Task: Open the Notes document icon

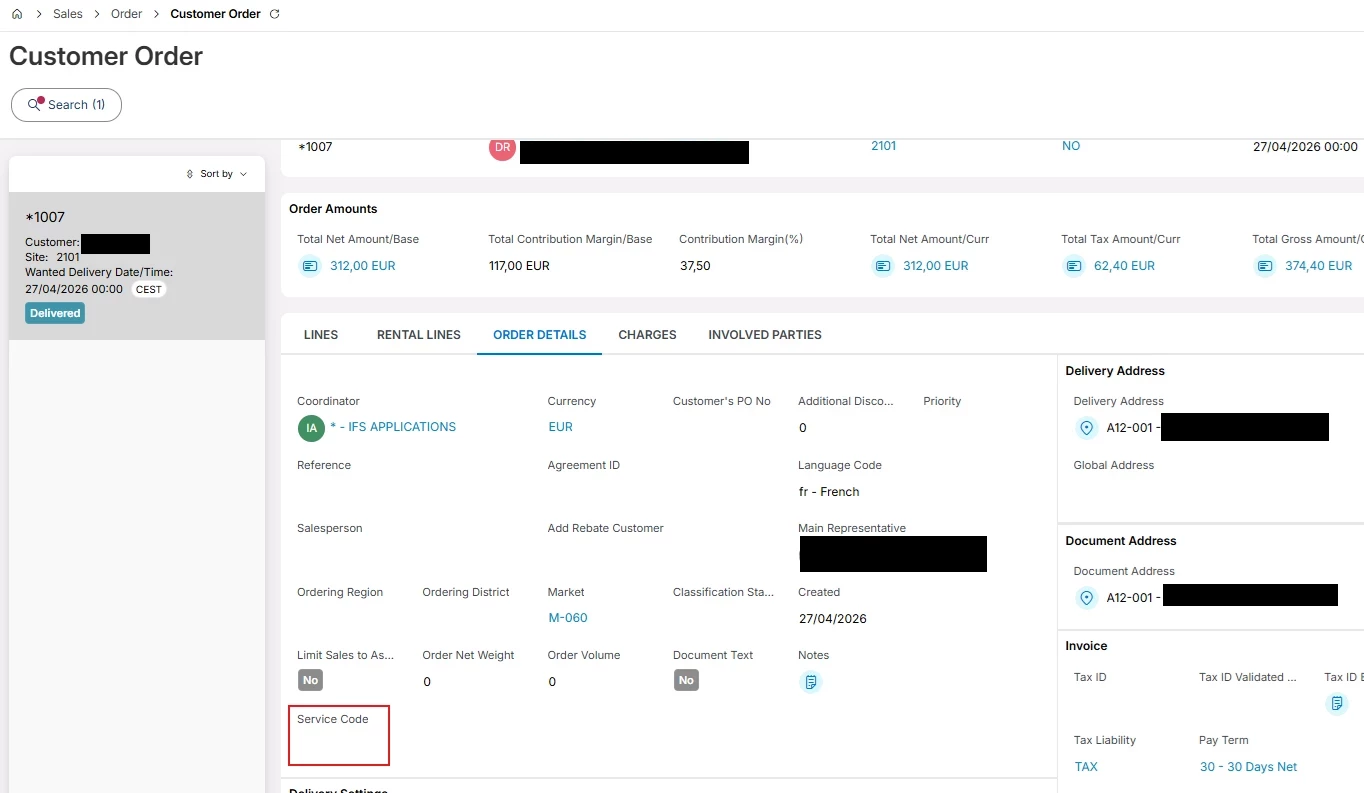Action: tap(811, 682)
